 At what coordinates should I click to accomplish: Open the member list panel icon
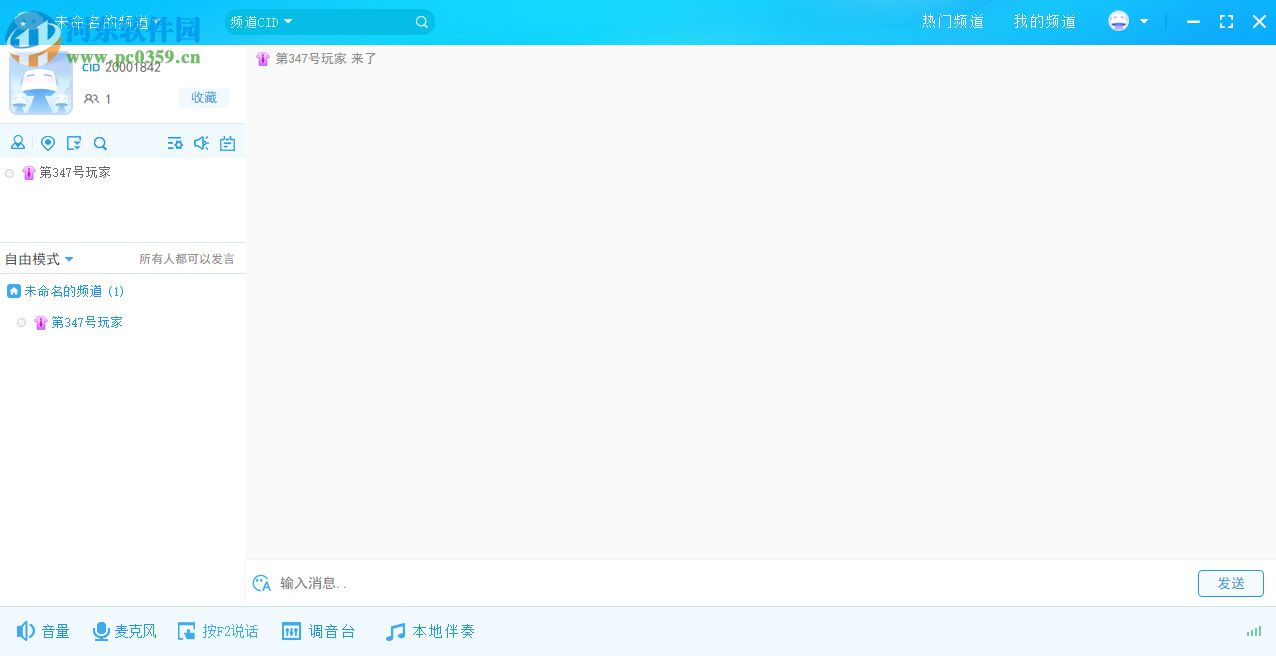[18, 142]
